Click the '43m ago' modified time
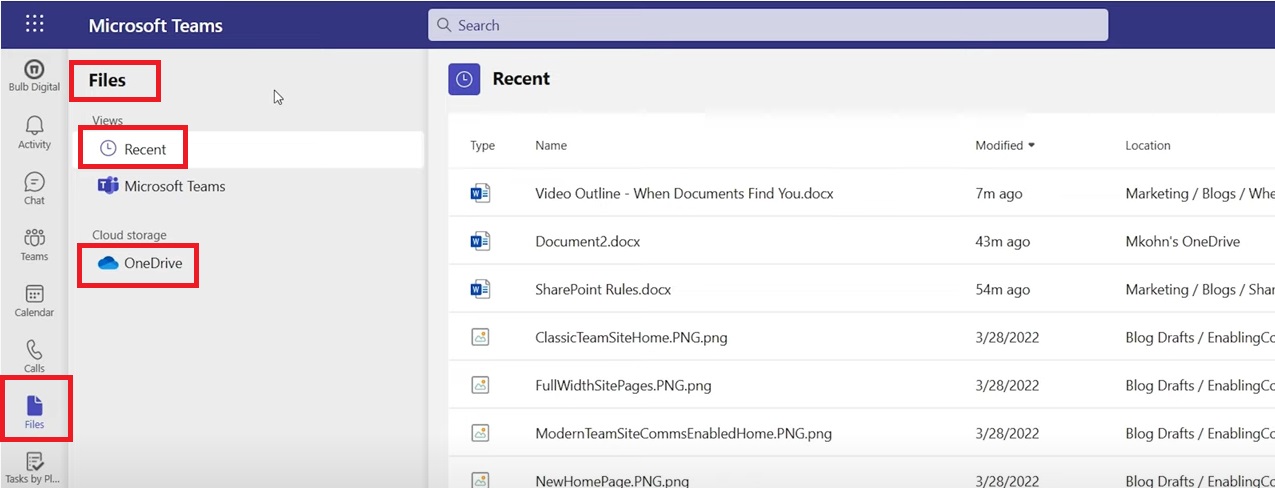 tap(1003, 241)
